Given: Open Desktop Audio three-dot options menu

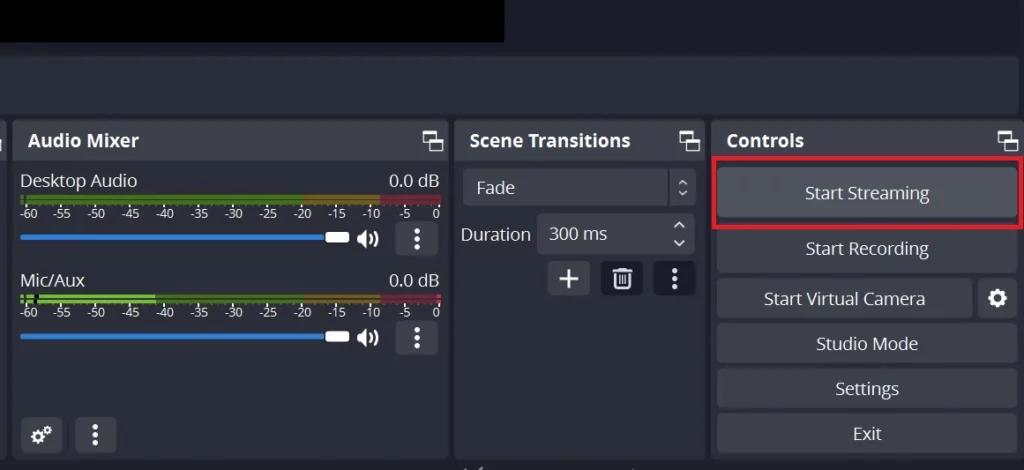Looking at the screenshot, I should 417,239.
